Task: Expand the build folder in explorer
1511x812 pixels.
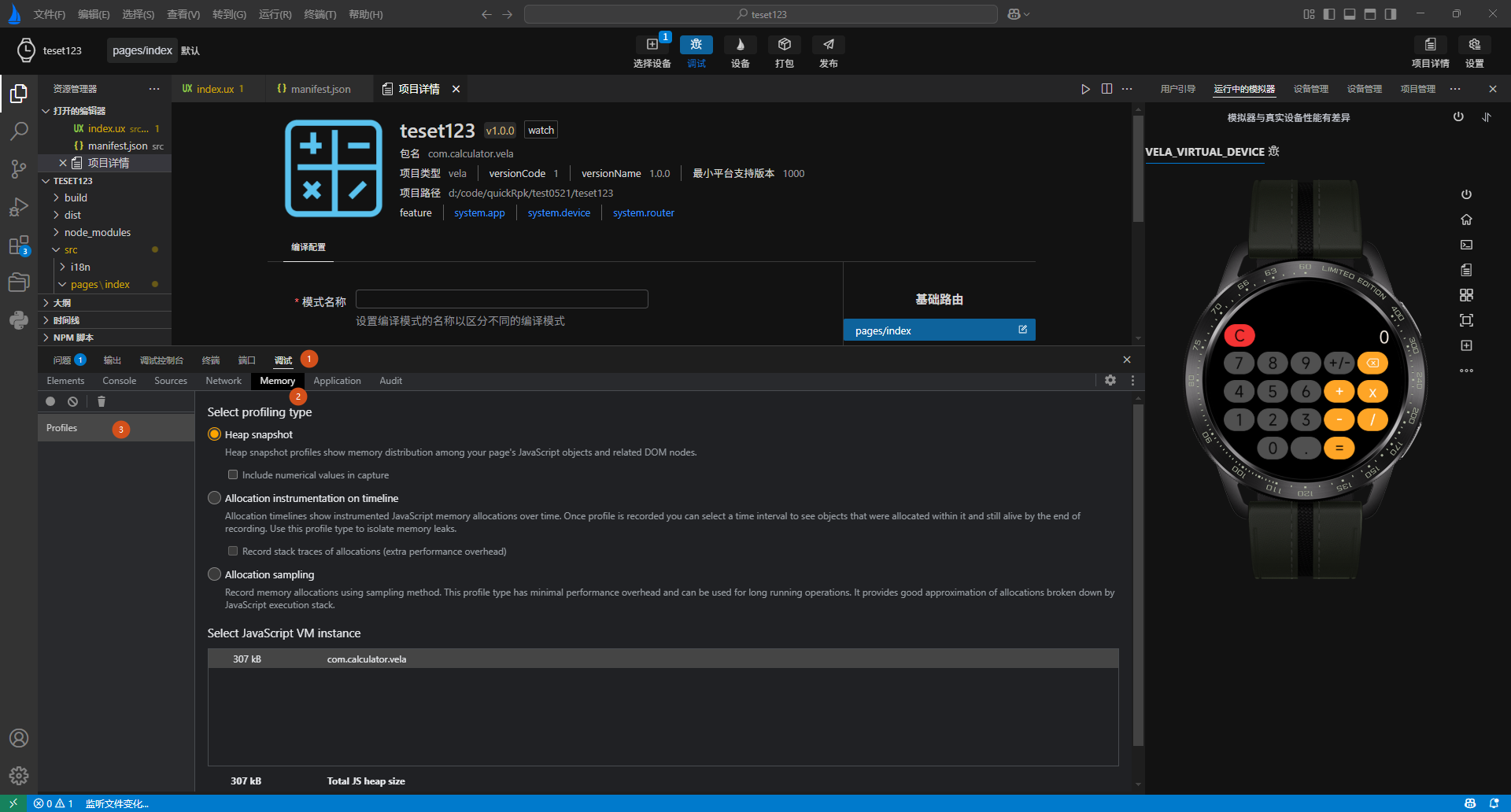Action: [x=76, y=197]
